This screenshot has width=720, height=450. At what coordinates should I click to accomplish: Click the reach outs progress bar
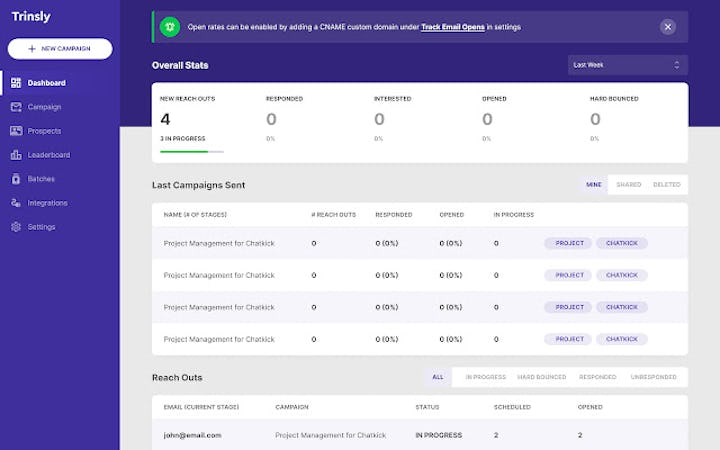point(192,152)
